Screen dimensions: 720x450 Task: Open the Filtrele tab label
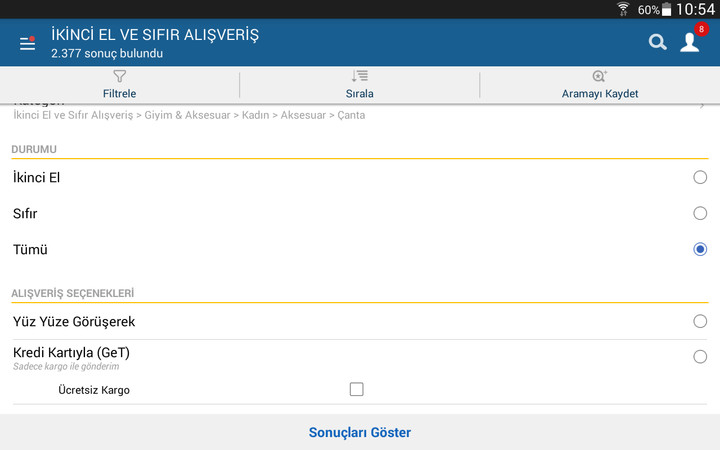pyautogui.click(x=120, y=93)
